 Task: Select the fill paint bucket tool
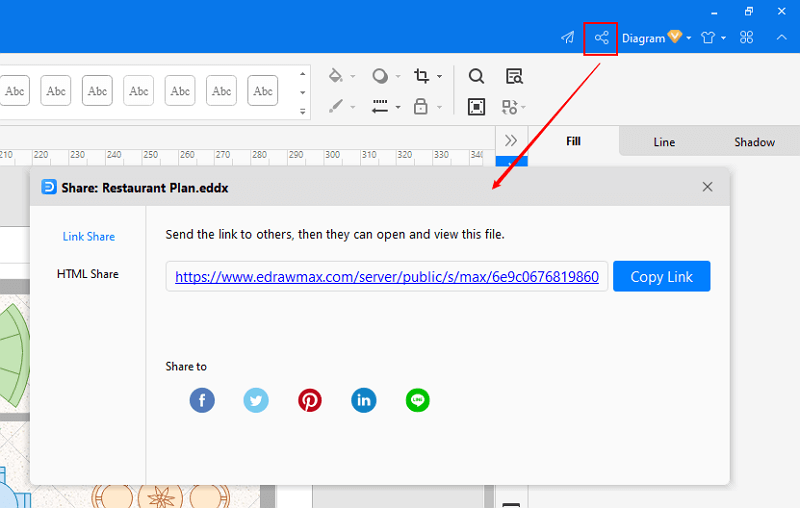335,75
